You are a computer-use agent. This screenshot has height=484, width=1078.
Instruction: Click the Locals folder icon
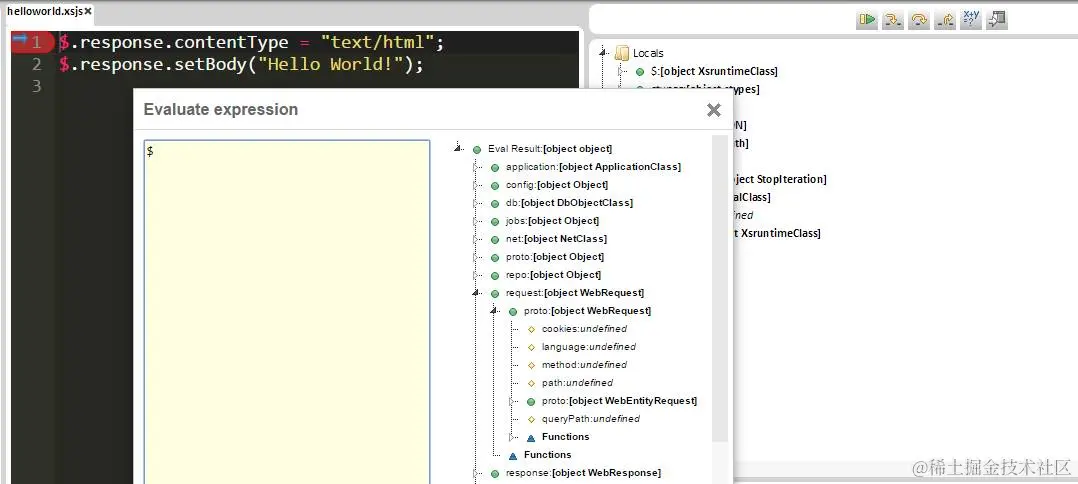click(x=622, y=52)
